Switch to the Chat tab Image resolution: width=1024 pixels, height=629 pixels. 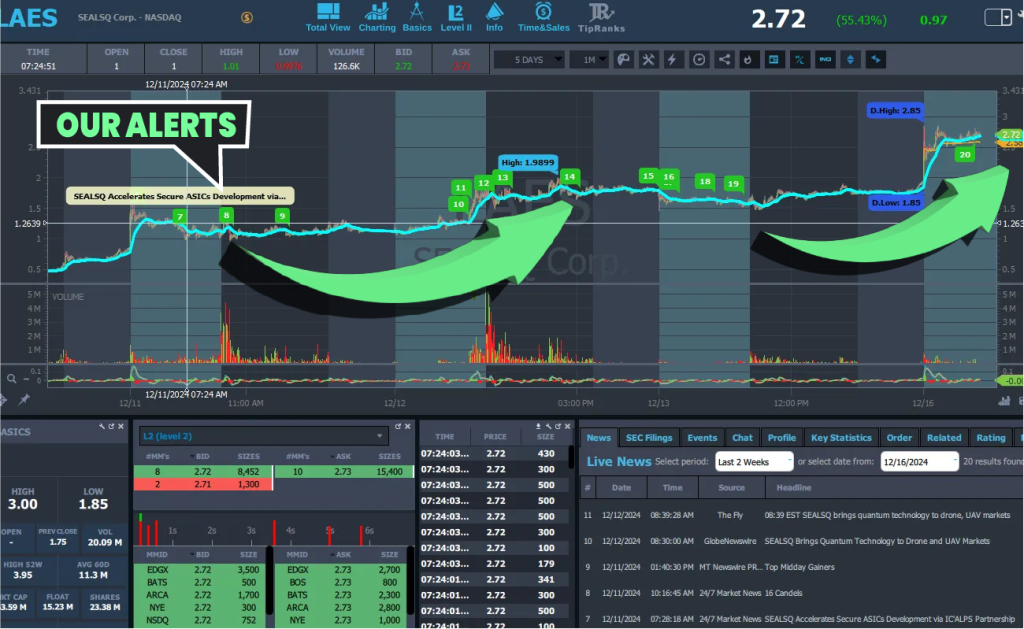click(x=742, y=438)
